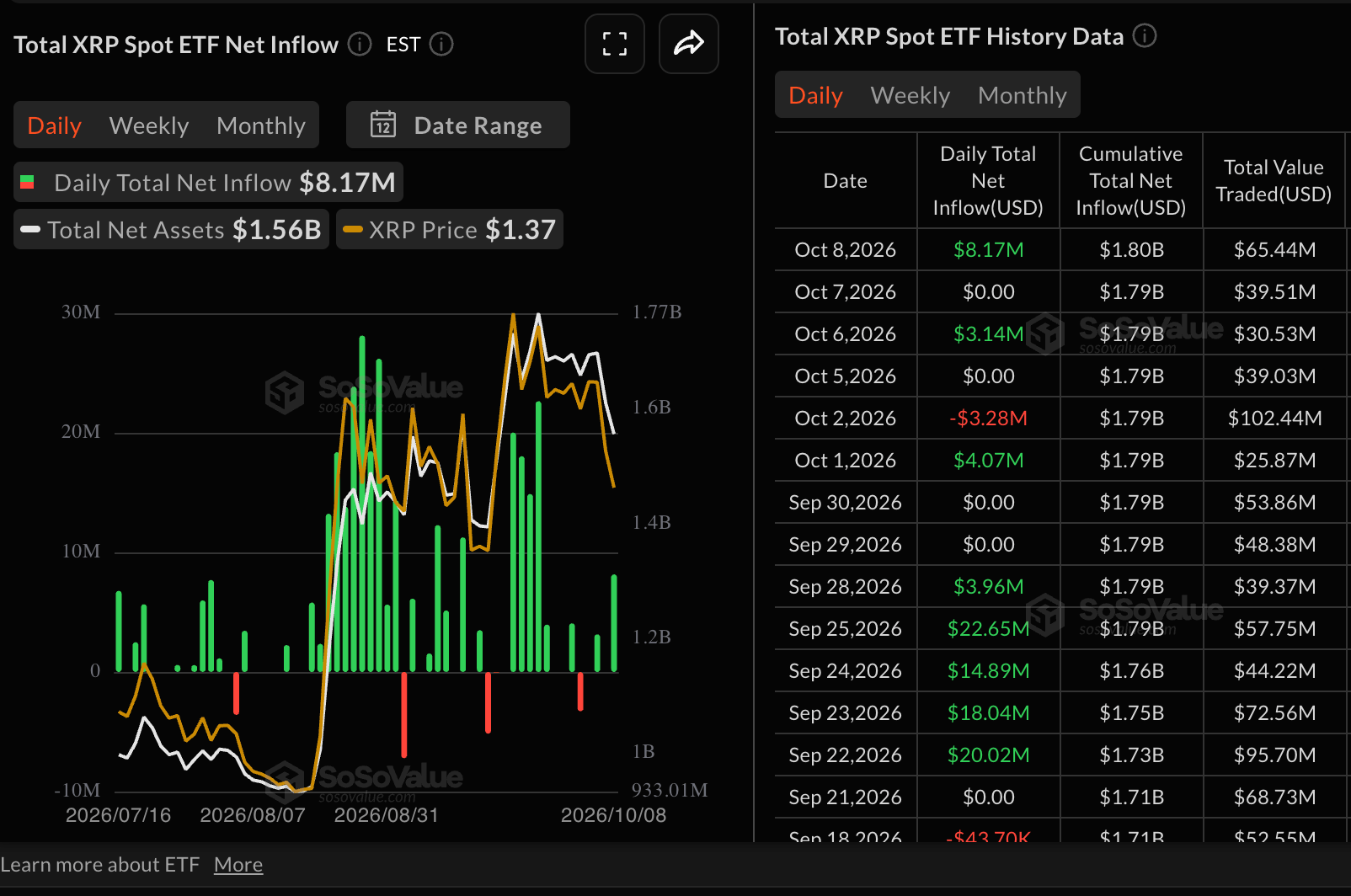Click the $95.70M traded value
Viewport: 1351px width, 896px height.
[1275, 755]
